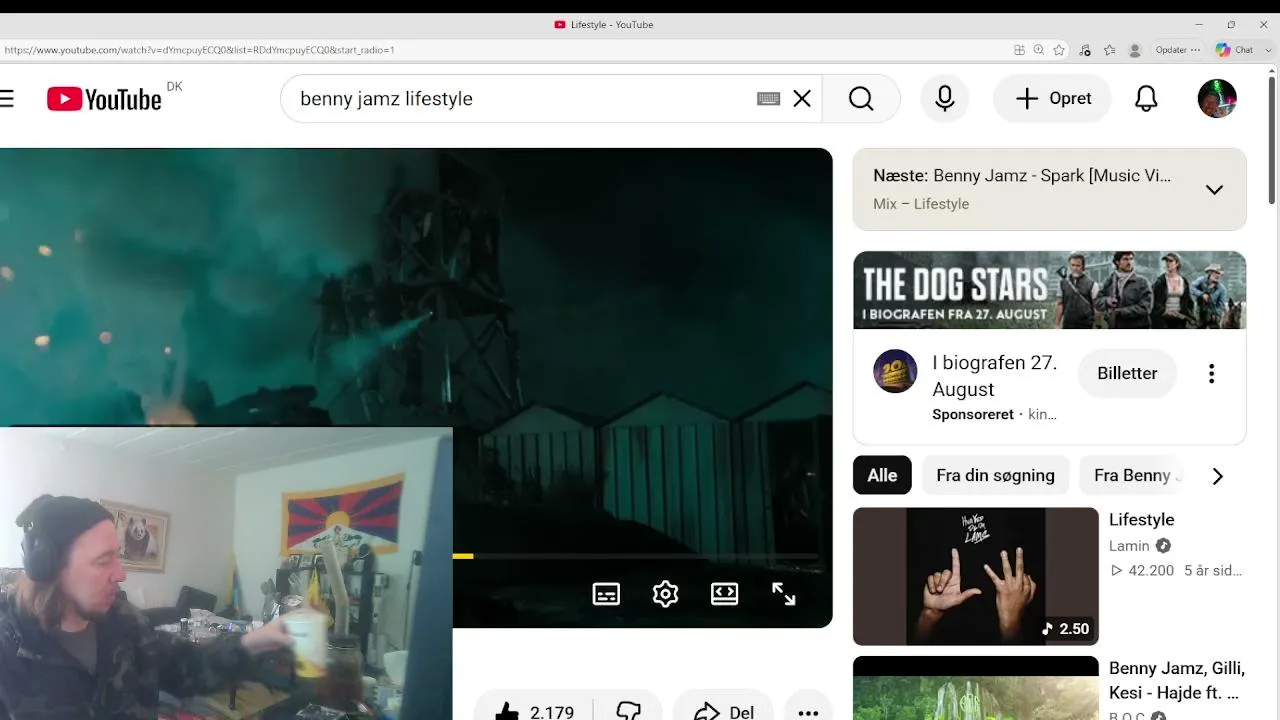The image size is (1280, 720).
Task: Click the browser address bar URL
Action: (200, 50)
